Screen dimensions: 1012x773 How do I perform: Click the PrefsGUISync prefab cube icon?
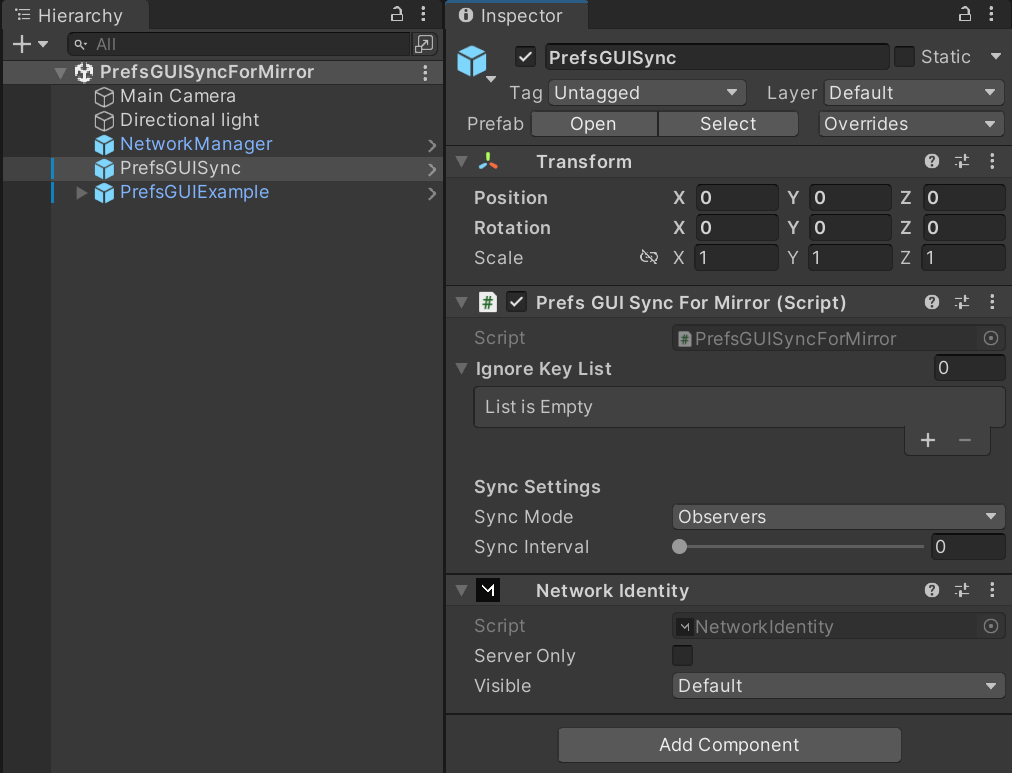(104, 169)
